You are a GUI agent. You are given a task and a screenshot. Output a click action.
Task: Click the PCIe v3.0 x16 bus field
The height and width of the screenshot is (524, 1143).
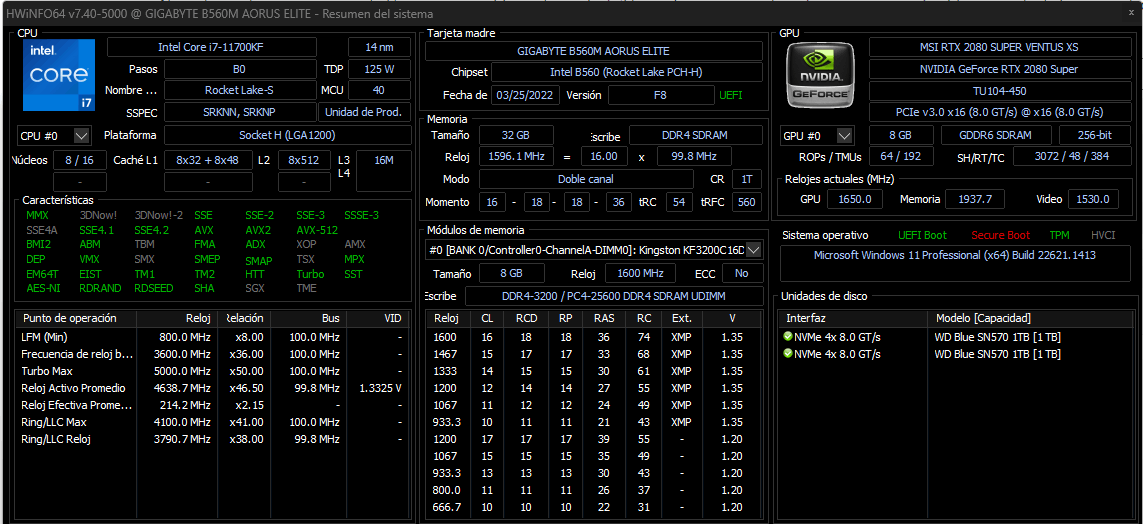point(998,112)
